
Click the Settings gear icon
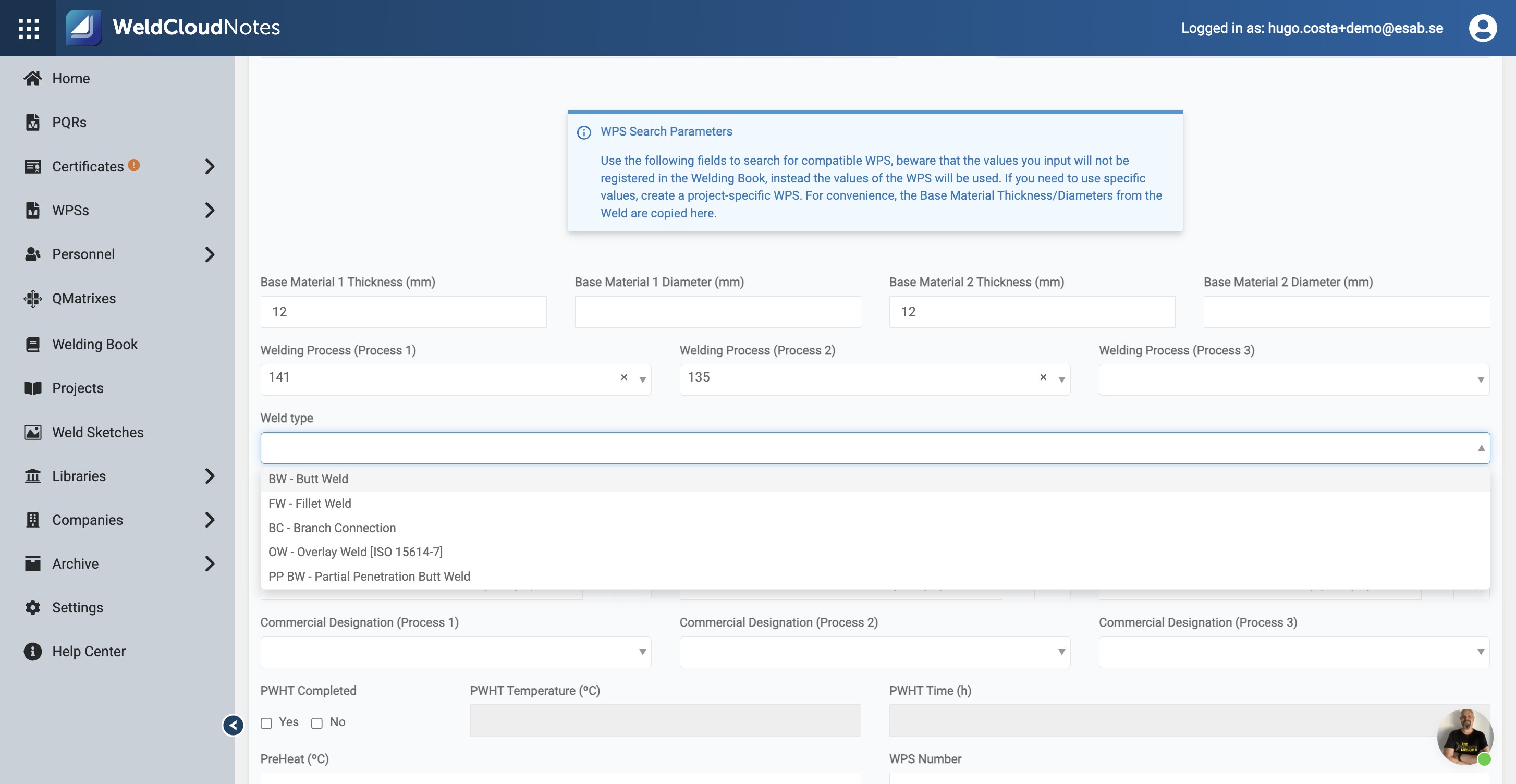(33, 607)
